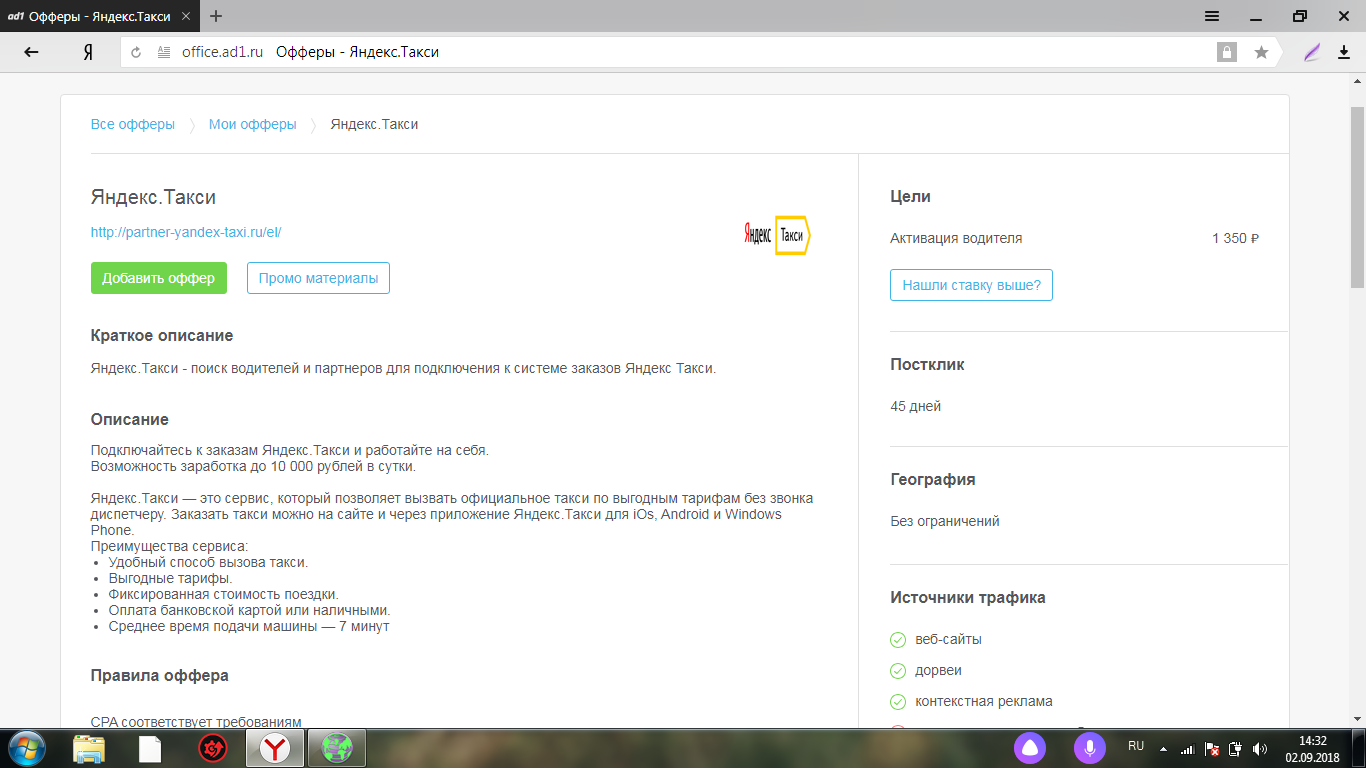Click the Удобный способ вызова такси bullet
The width and height of the screenshot is (1366, 768).
click(x=208, y=563)
